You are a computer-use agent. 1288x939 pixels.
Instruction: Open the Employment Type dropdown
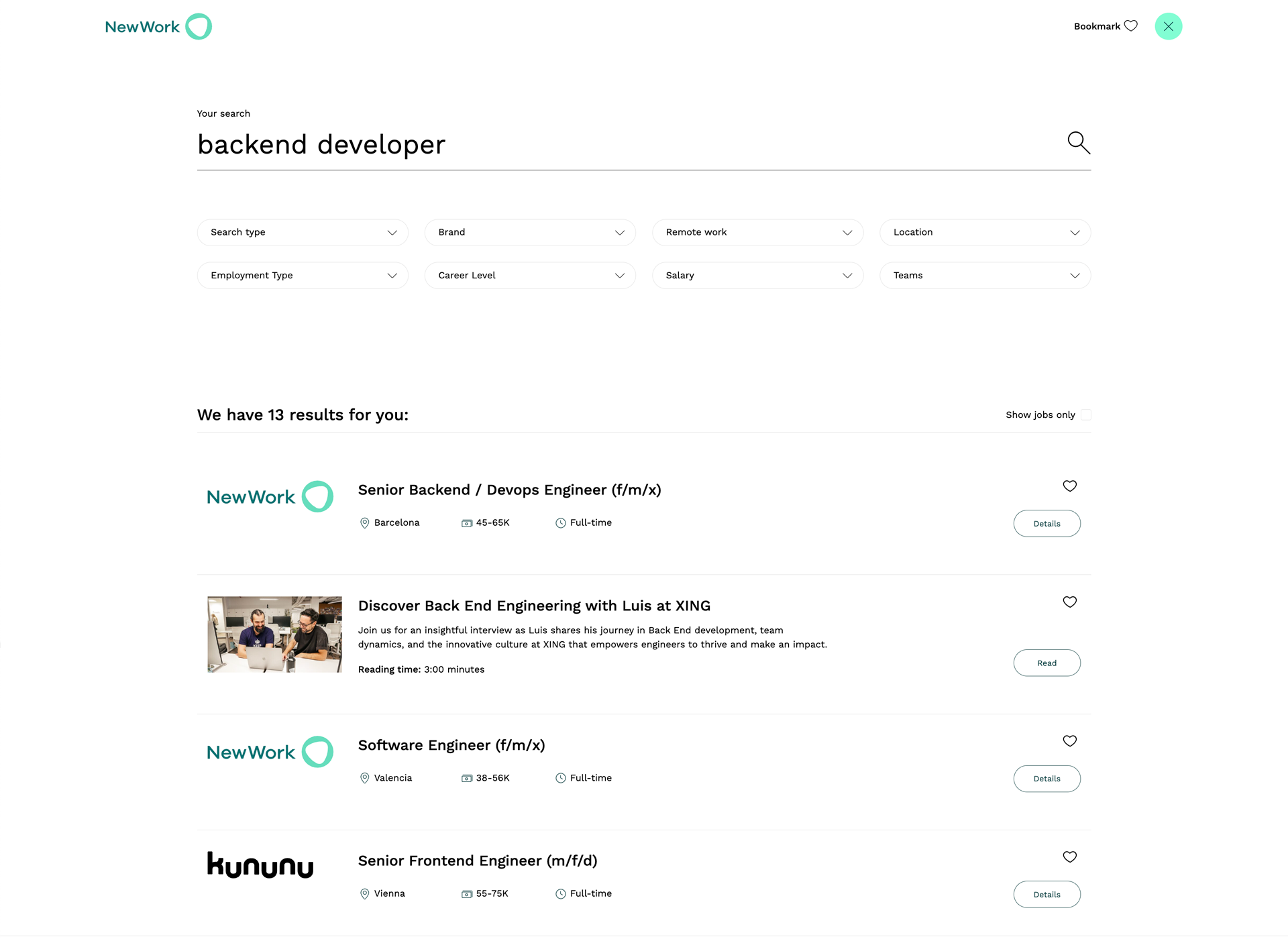303,276
